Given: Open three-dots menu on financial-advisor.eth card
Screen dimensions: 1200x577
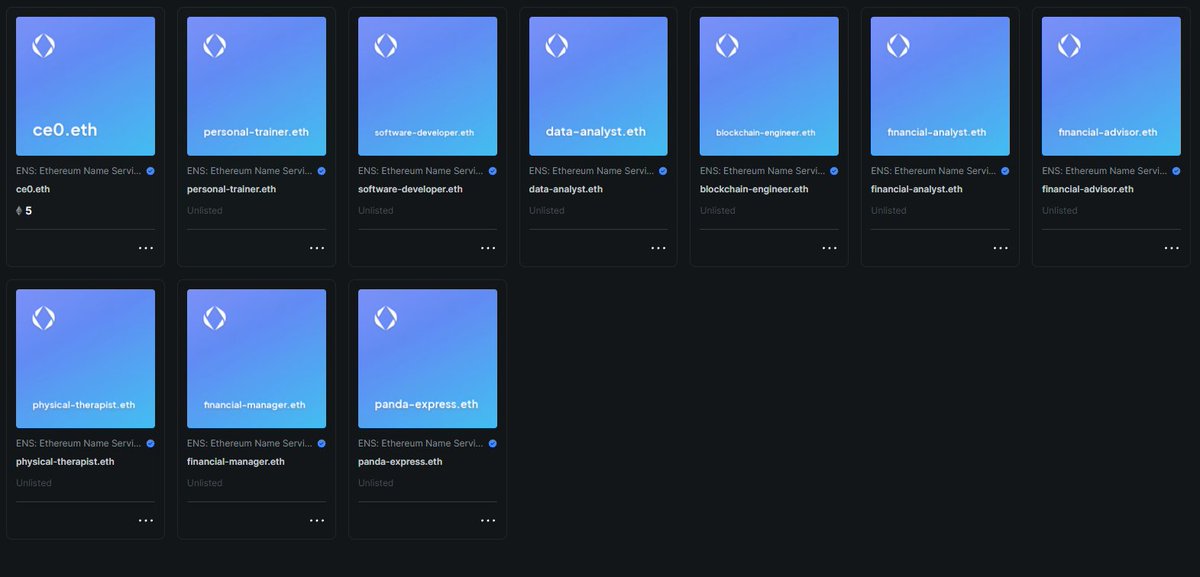Looking at the screenshot, I should click(x=1172, y=248).
